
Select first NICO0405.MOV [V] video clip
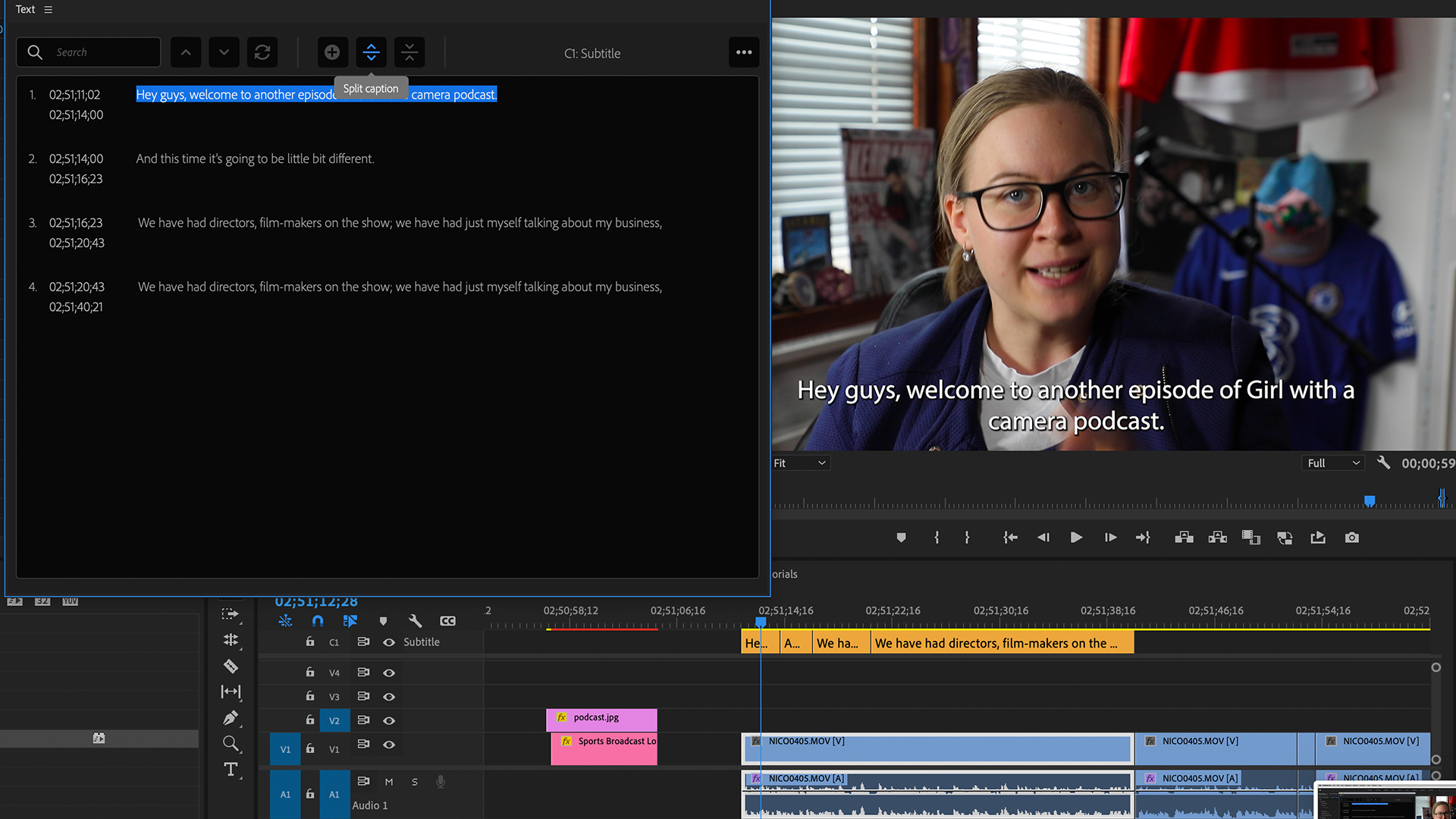937,748
